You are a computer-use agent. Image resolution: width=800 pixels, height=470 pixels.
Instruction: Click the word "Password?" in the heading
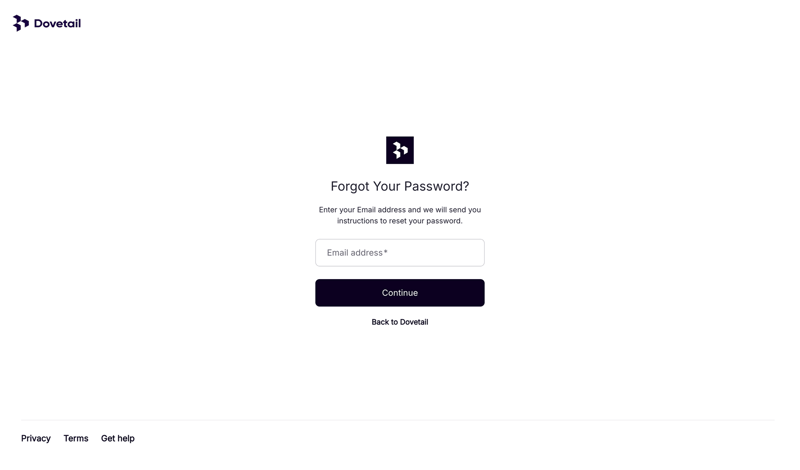click(x=443, y=186)
